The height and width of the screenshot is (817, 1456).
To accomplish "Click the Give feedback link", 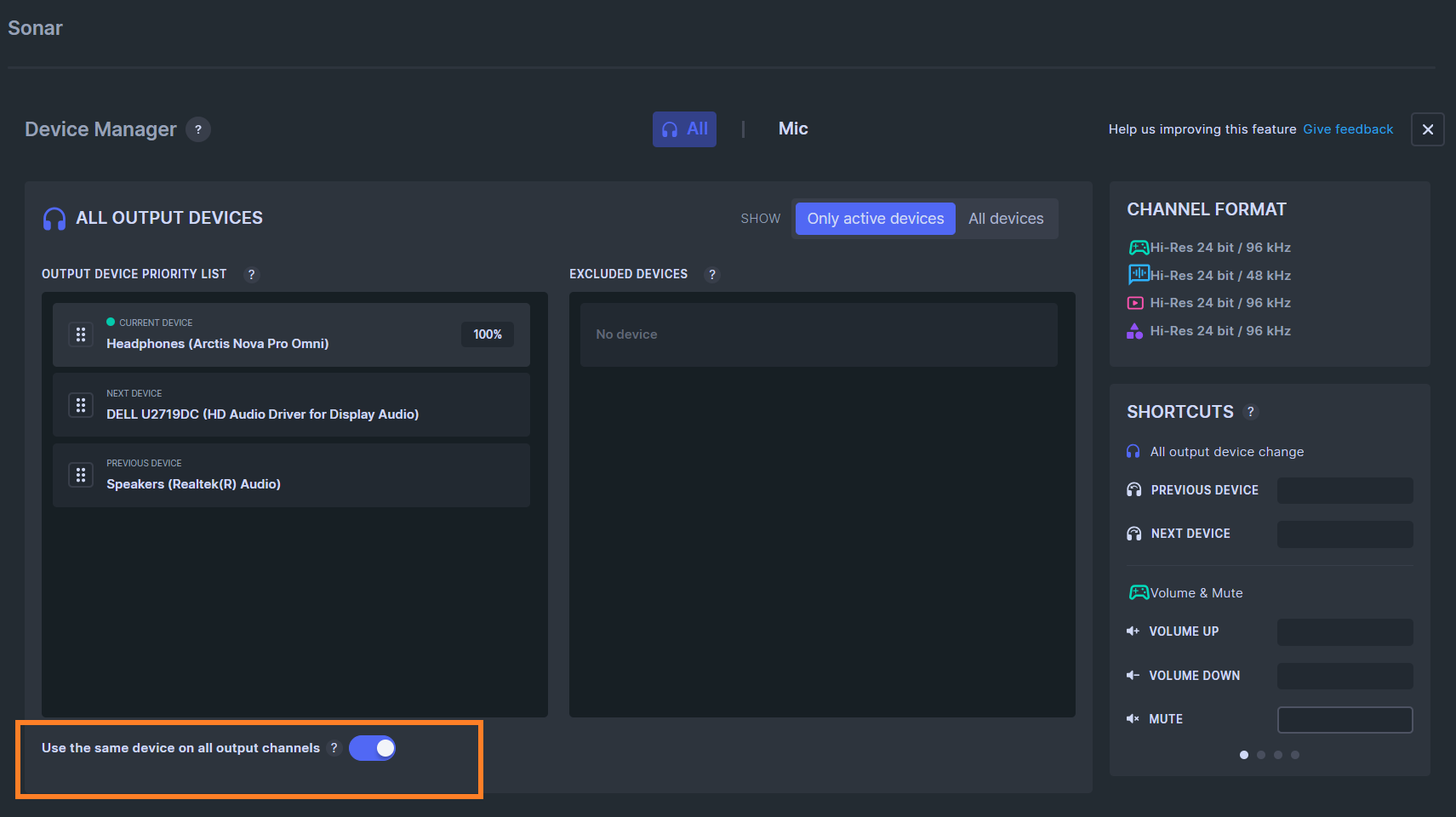I will 1348,129.
